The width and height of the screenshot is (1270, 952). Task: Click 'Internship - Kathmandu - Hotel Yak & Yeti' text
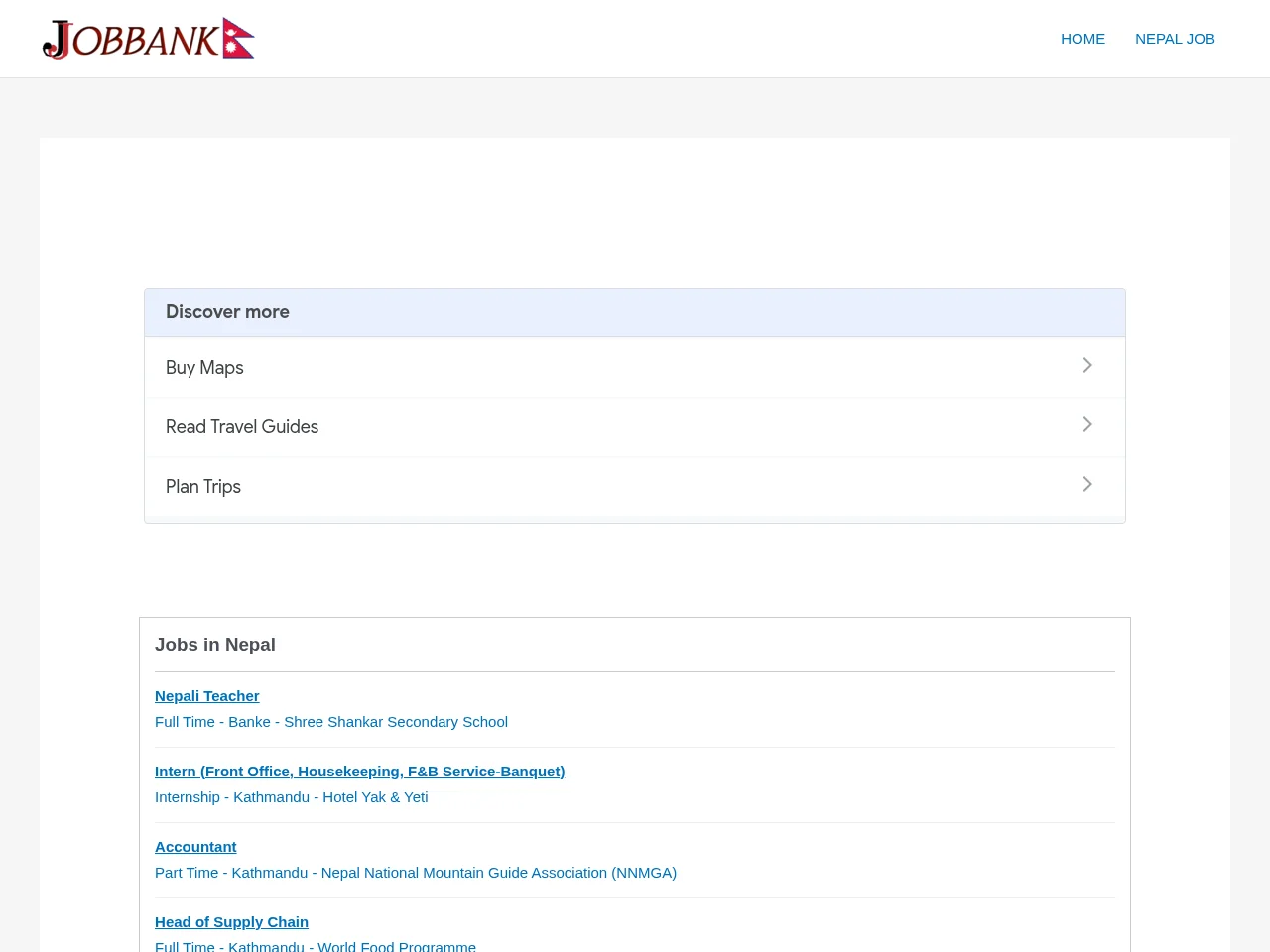(x=292, y=797)
